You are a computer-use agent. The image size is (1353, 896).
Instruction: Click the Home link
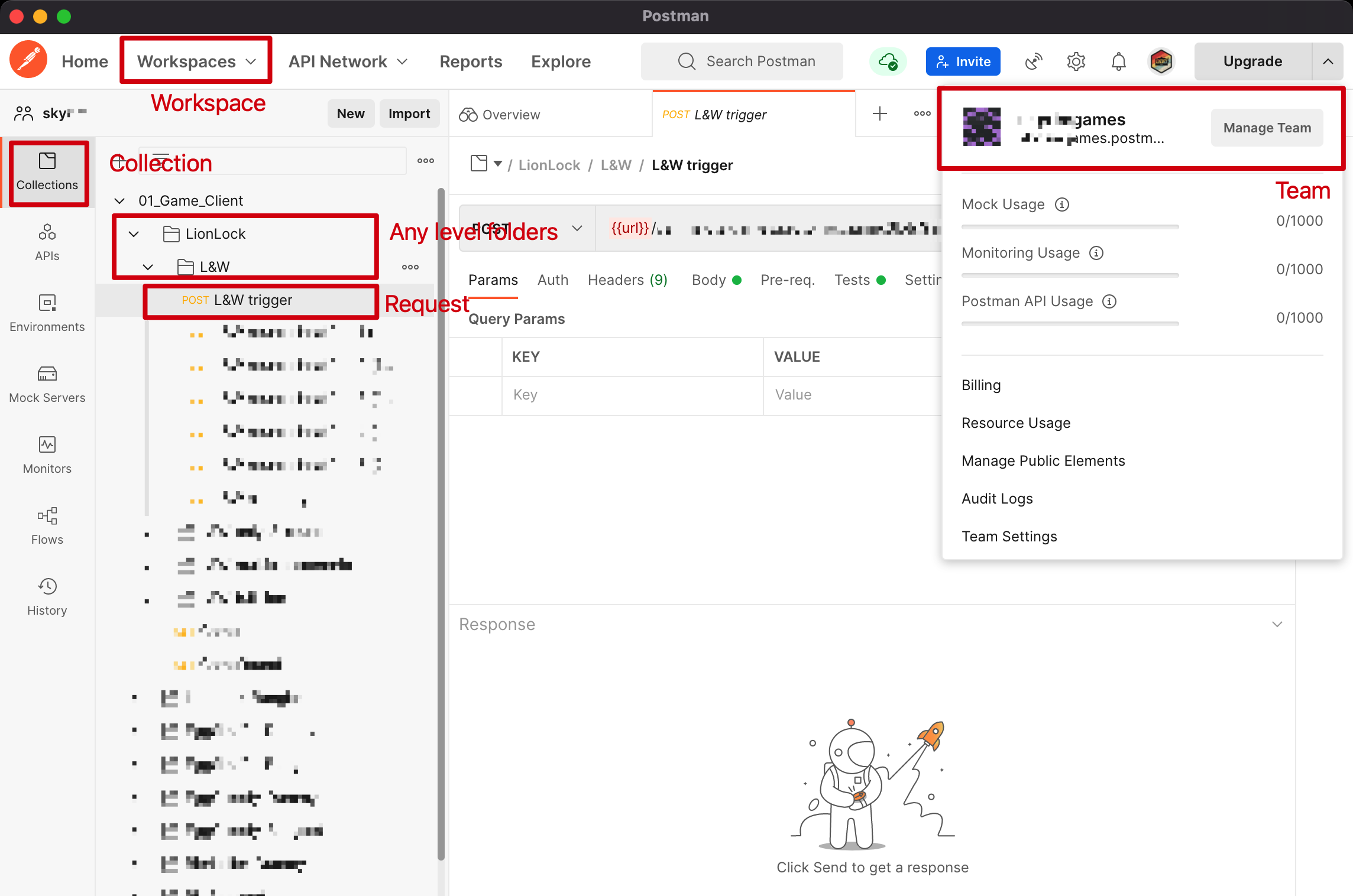click(x=85, y=61)
